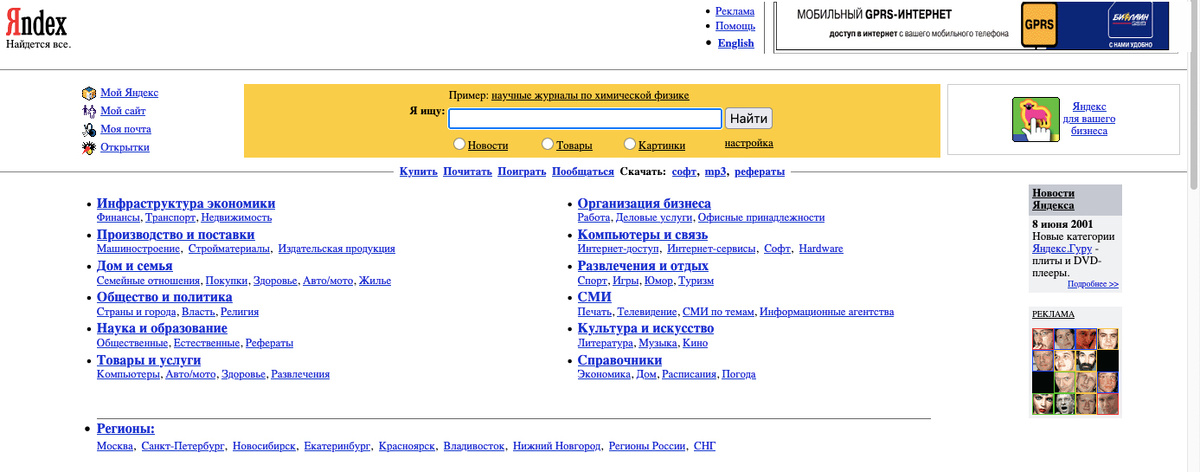Focus the Я ищу search field

(x=585, y=118)
